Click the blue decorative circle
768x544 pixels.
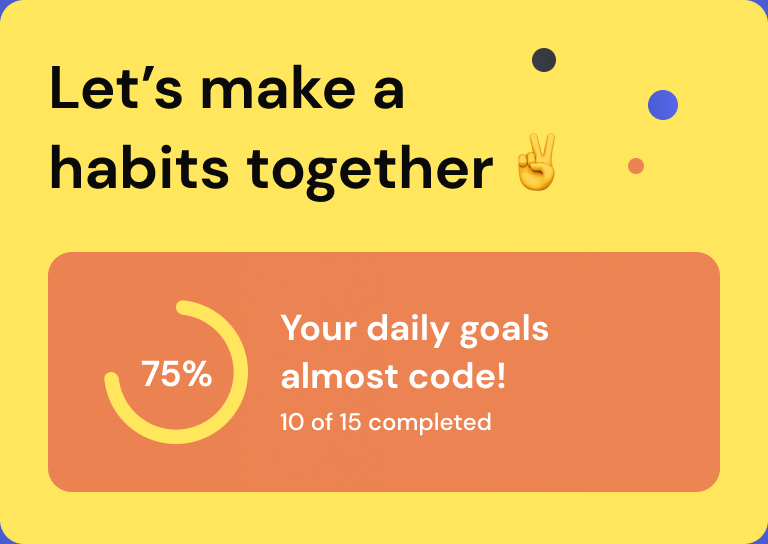click(x=663, y=105)
